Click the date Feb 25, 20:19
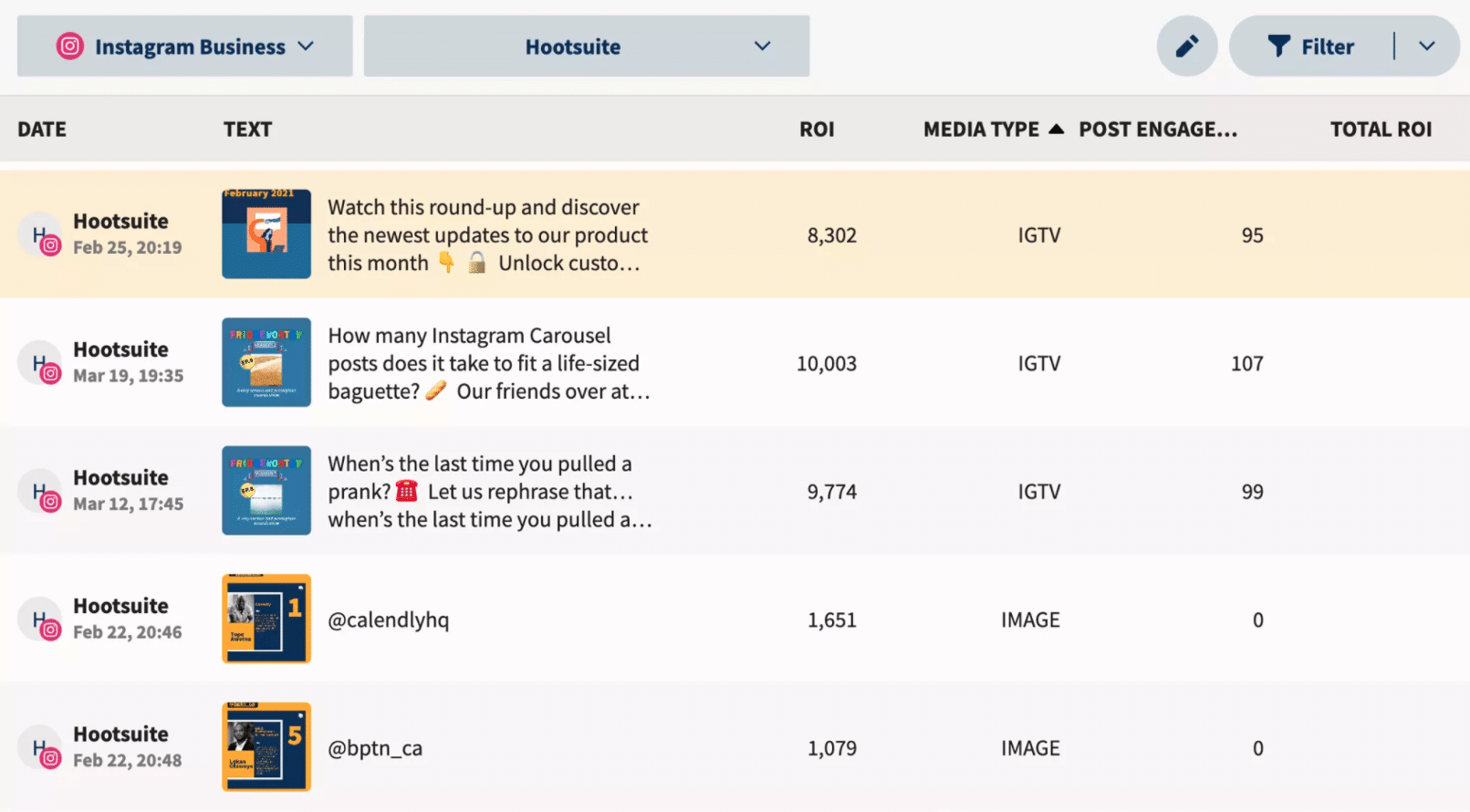 click(x=127, y=247)
